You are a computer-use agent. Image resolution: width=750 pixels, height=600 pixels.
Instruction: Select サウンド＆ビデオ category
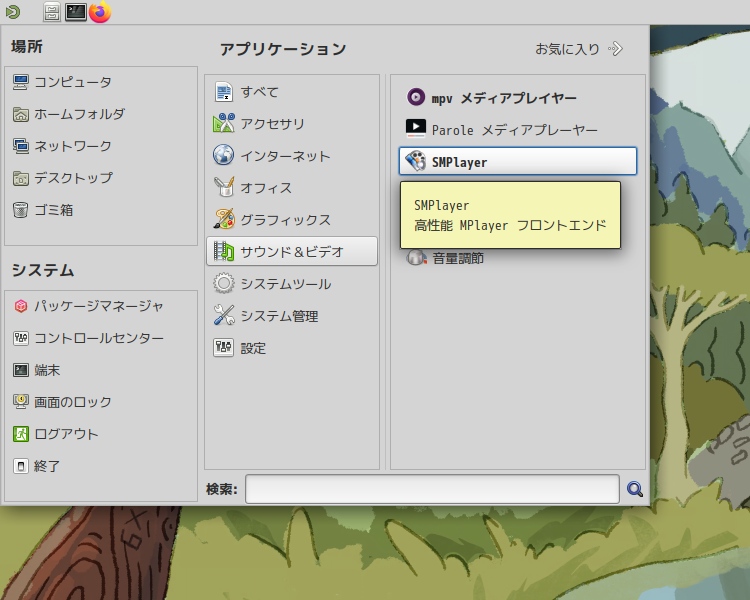(292, 251)
